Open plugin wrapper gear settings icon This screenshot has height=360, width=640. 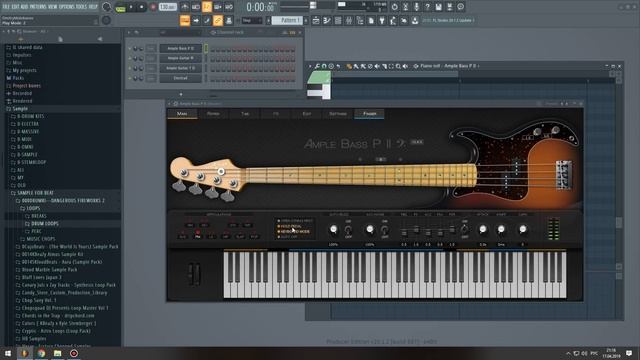click(x=176, y=104)
